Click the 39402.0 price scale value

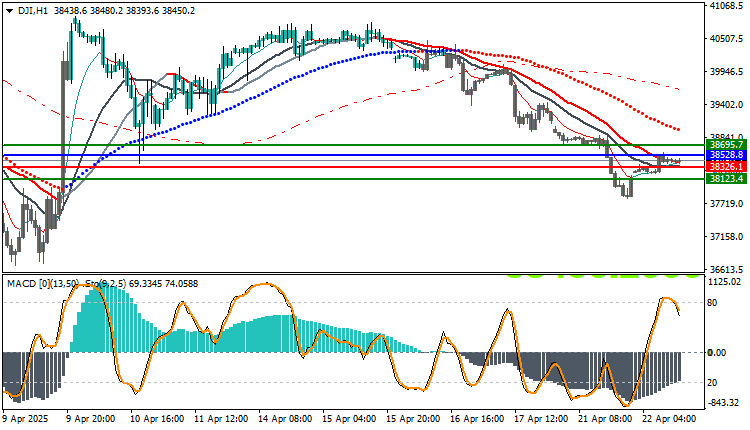pos(727,104)
